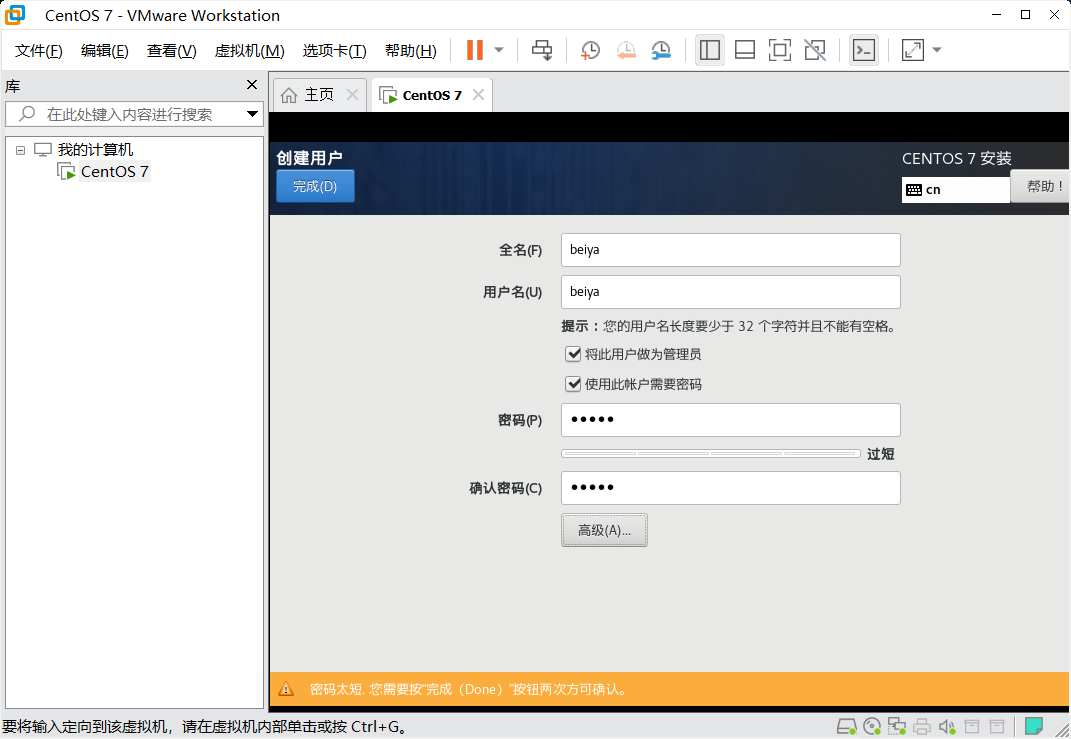Click the CENTOS 7 安装 title text
Screen dimensions: 1071x739
click(x=956, y=158)
